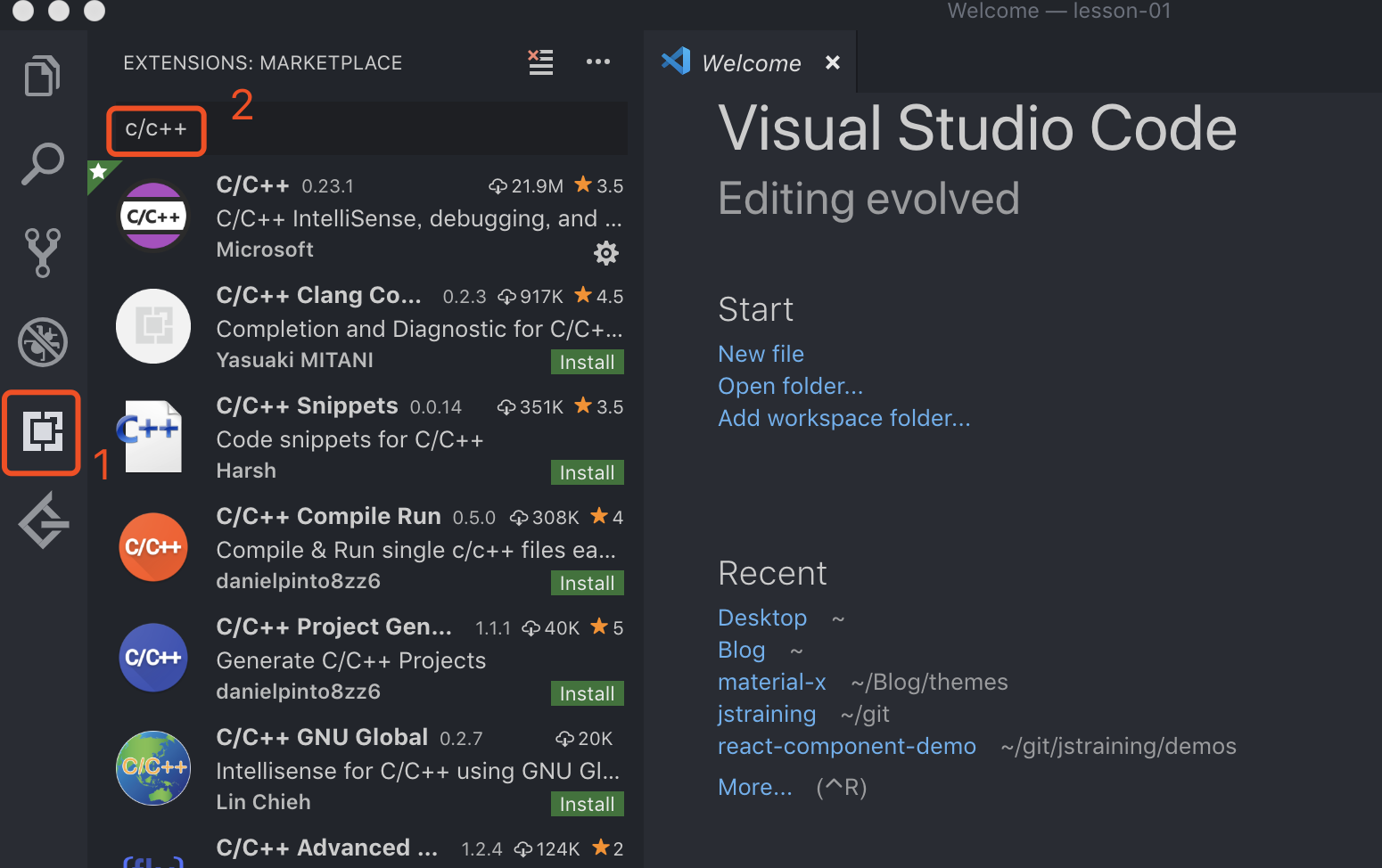The width and height of the screenshot is (1382, 868).
Task: Click the C/C++ Snippets extension logo
Action: (152, 436)
